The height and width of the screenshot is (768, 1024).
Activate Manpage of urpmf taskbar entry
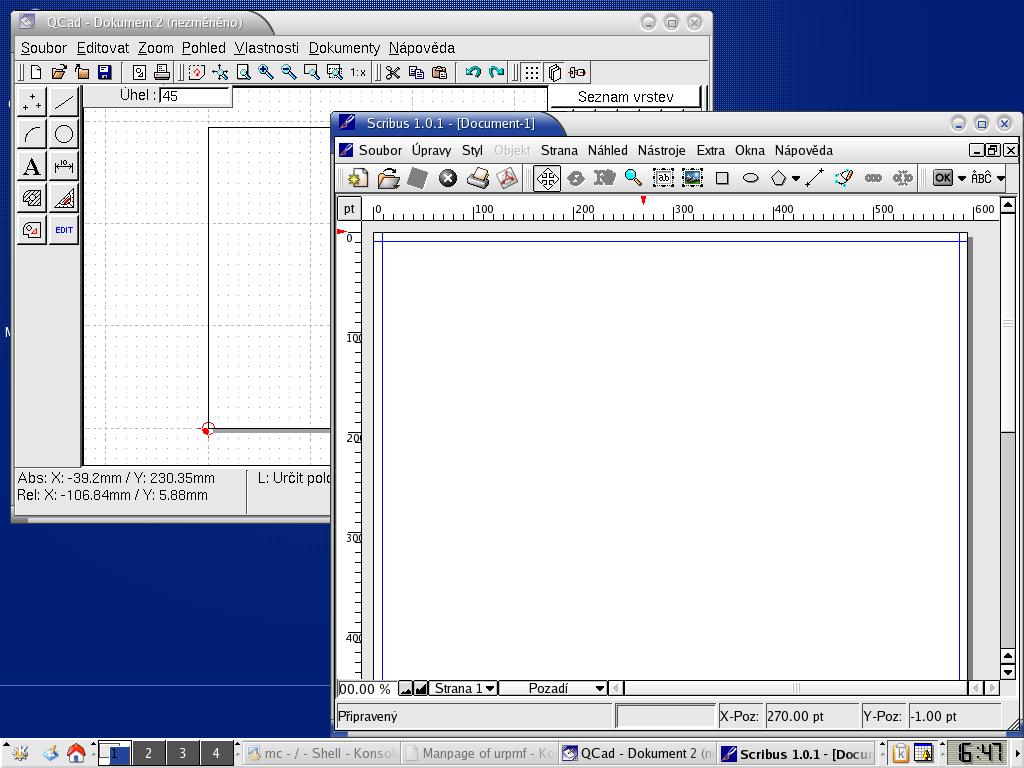[x=479, y=754]
